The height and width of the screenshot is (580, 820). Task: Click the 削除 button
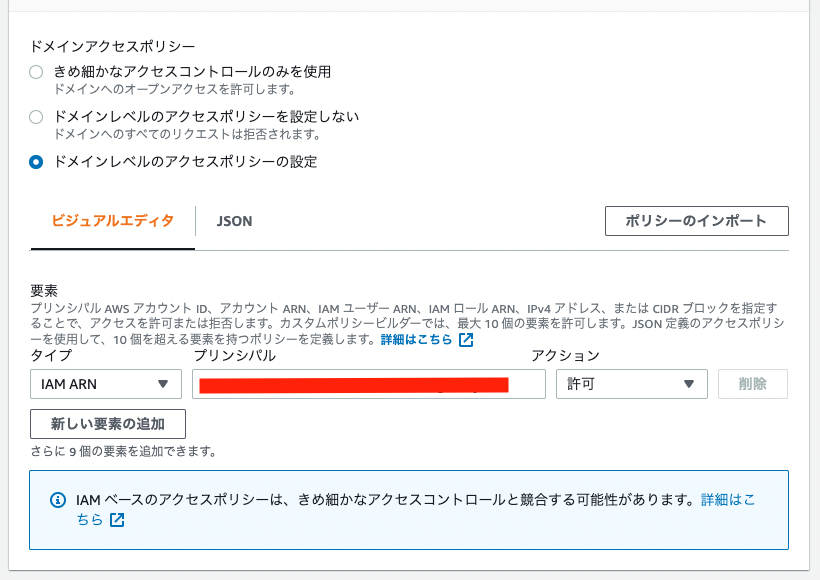pyautogui.click(x=753, y=384)
